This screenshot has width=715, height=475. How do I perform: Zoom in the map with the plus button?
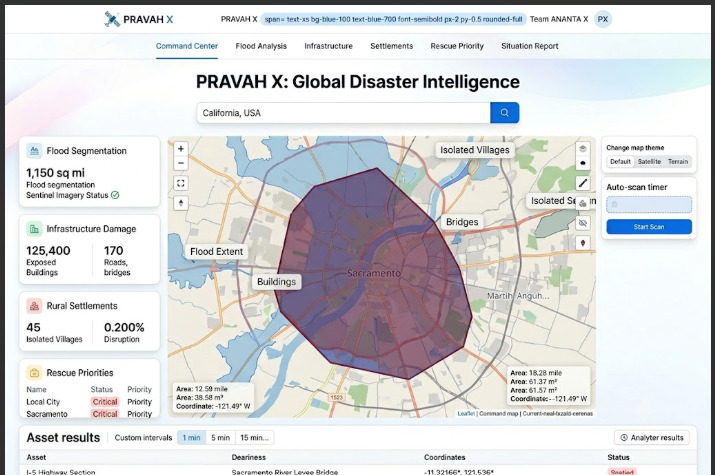tap(181, 149)
